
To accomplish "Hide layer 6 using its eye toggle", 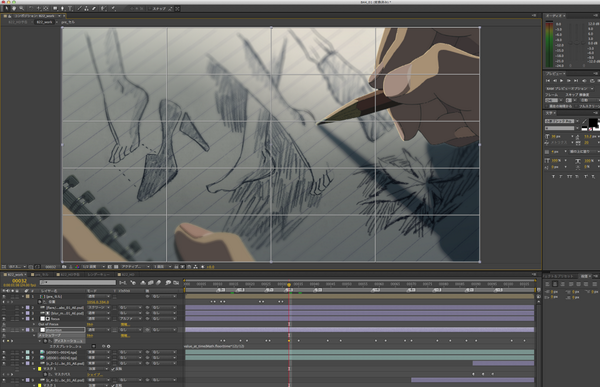I will pyautogui.click(x=4, y=352).
